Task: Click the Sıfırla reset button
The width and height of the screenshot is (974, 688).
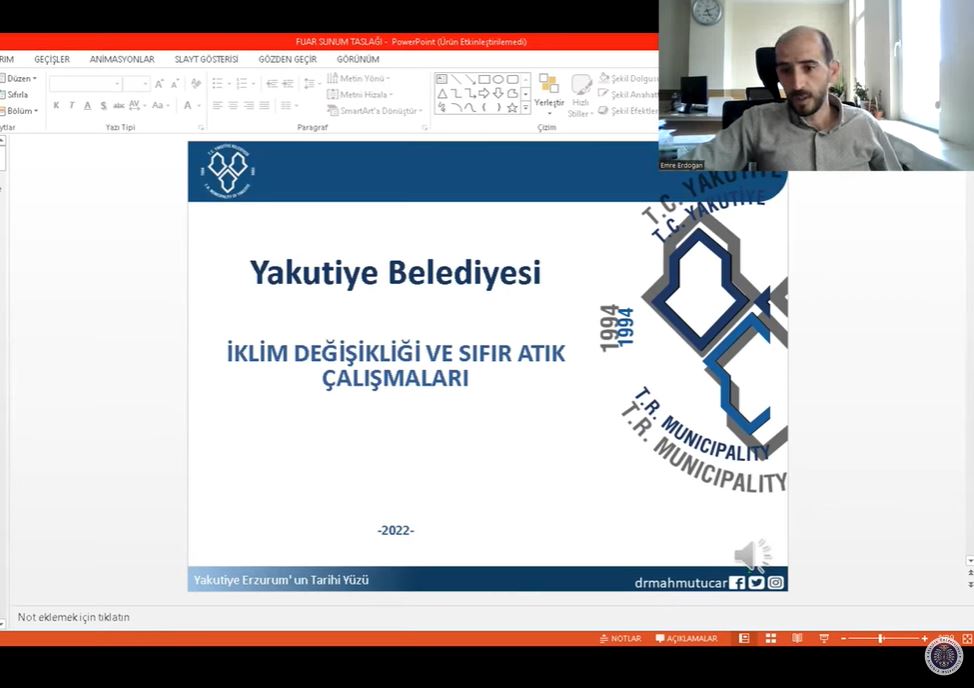Action: (x=17, y=95)
